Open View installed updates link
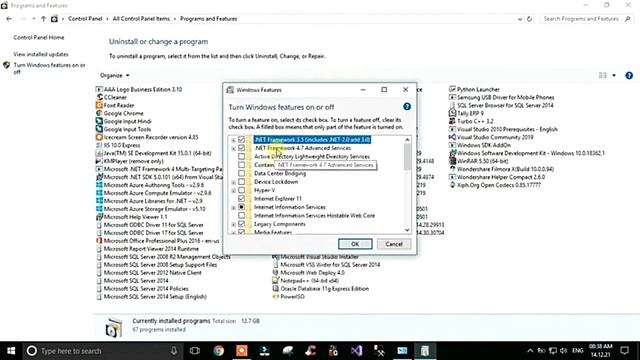Image resolution: width=640 pixels, height=360 pixels. pyautogui.click(x=41, y=54)
